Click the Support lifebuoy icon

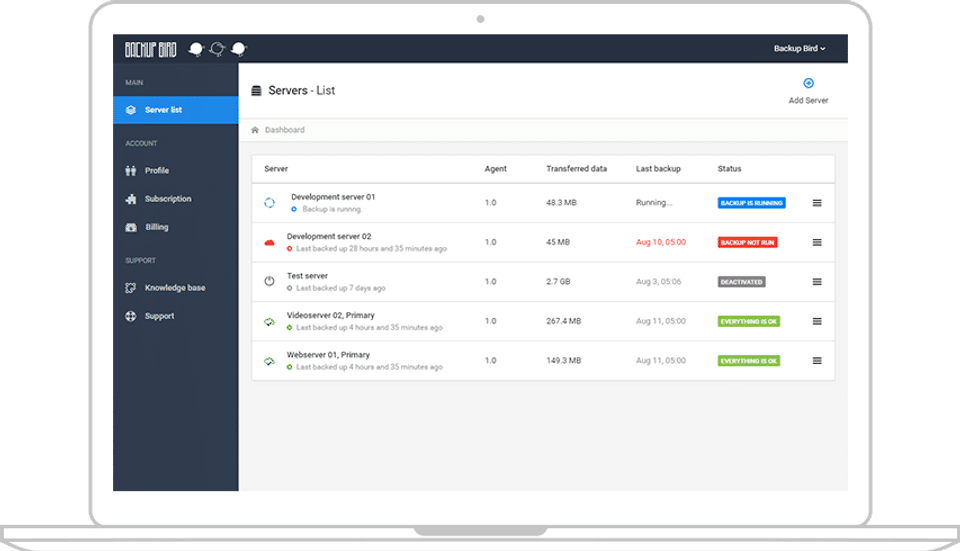coord(130,316)
